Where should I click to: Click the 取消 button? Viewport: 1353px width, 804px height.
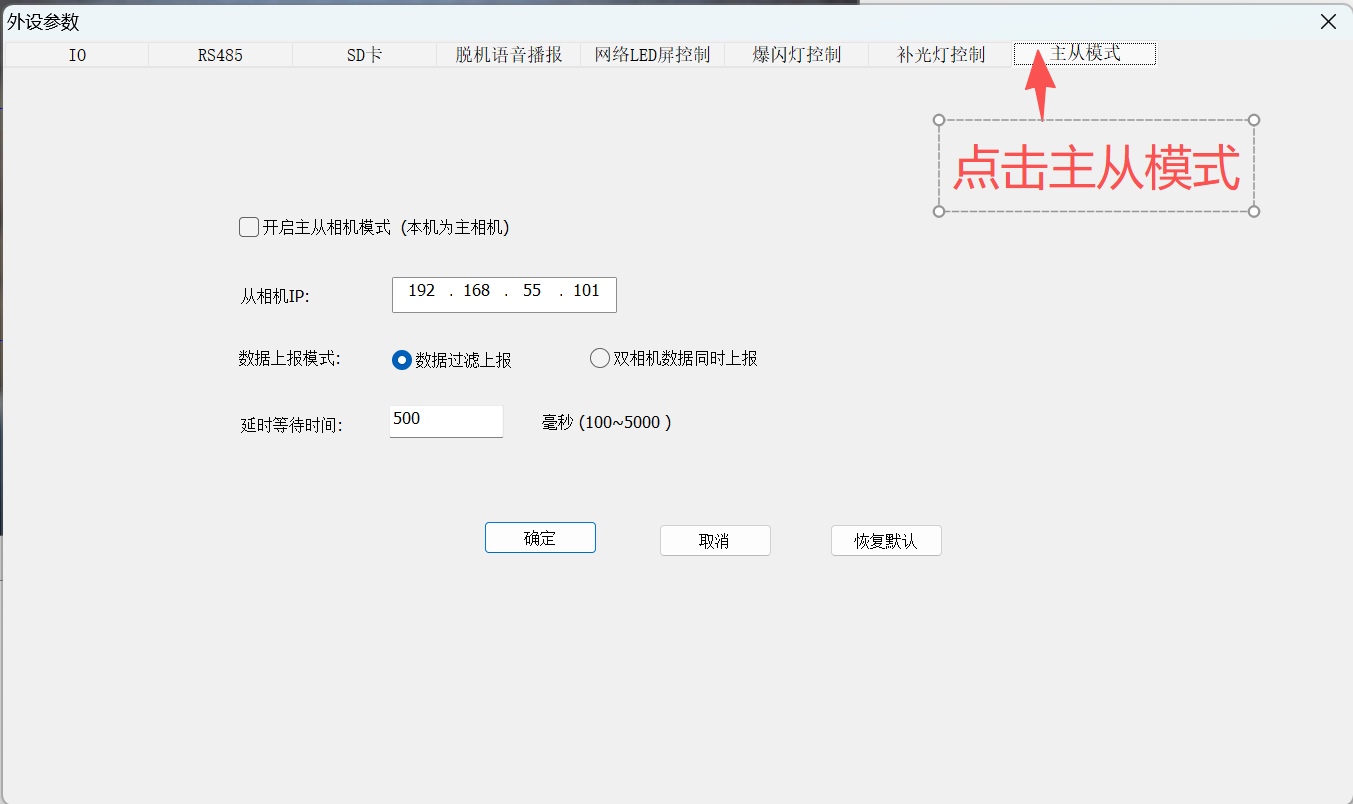coord(714,540)
